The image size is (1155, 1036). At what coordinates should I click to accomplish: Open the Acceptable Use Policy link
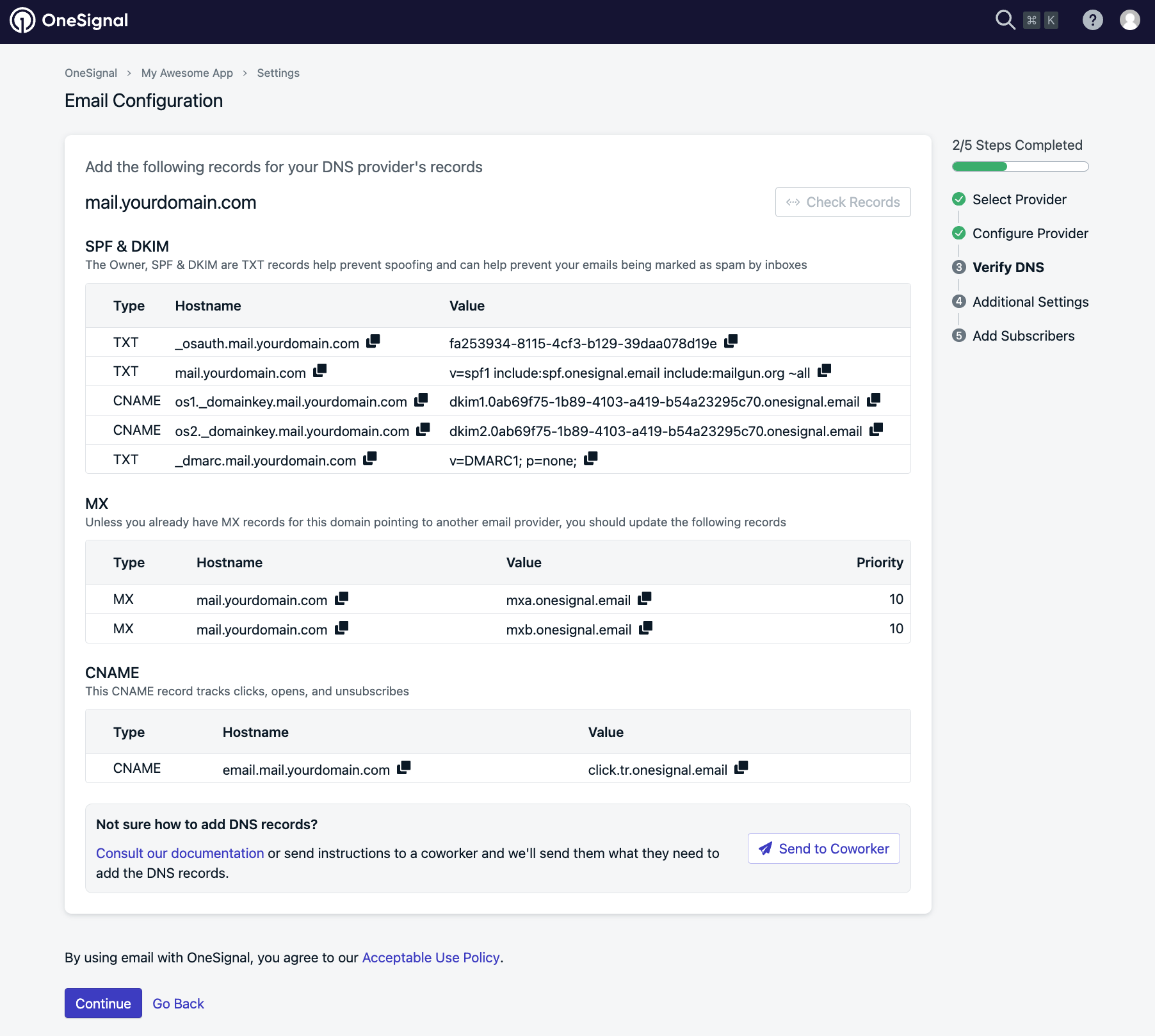pos(431,958)
